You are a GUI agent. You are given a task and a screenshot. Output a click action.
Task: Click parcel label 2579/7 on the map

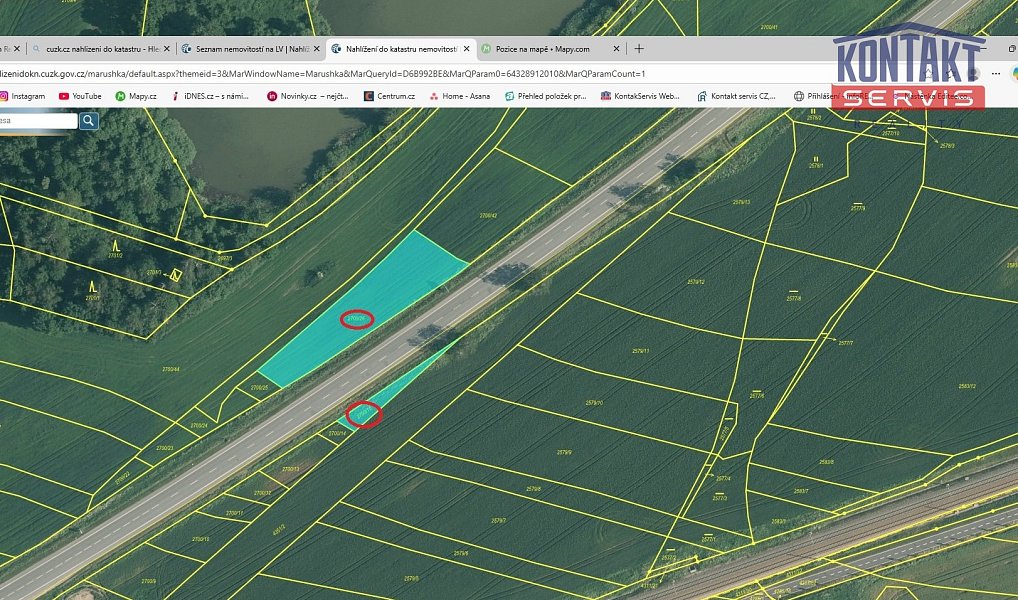[499, 520]
